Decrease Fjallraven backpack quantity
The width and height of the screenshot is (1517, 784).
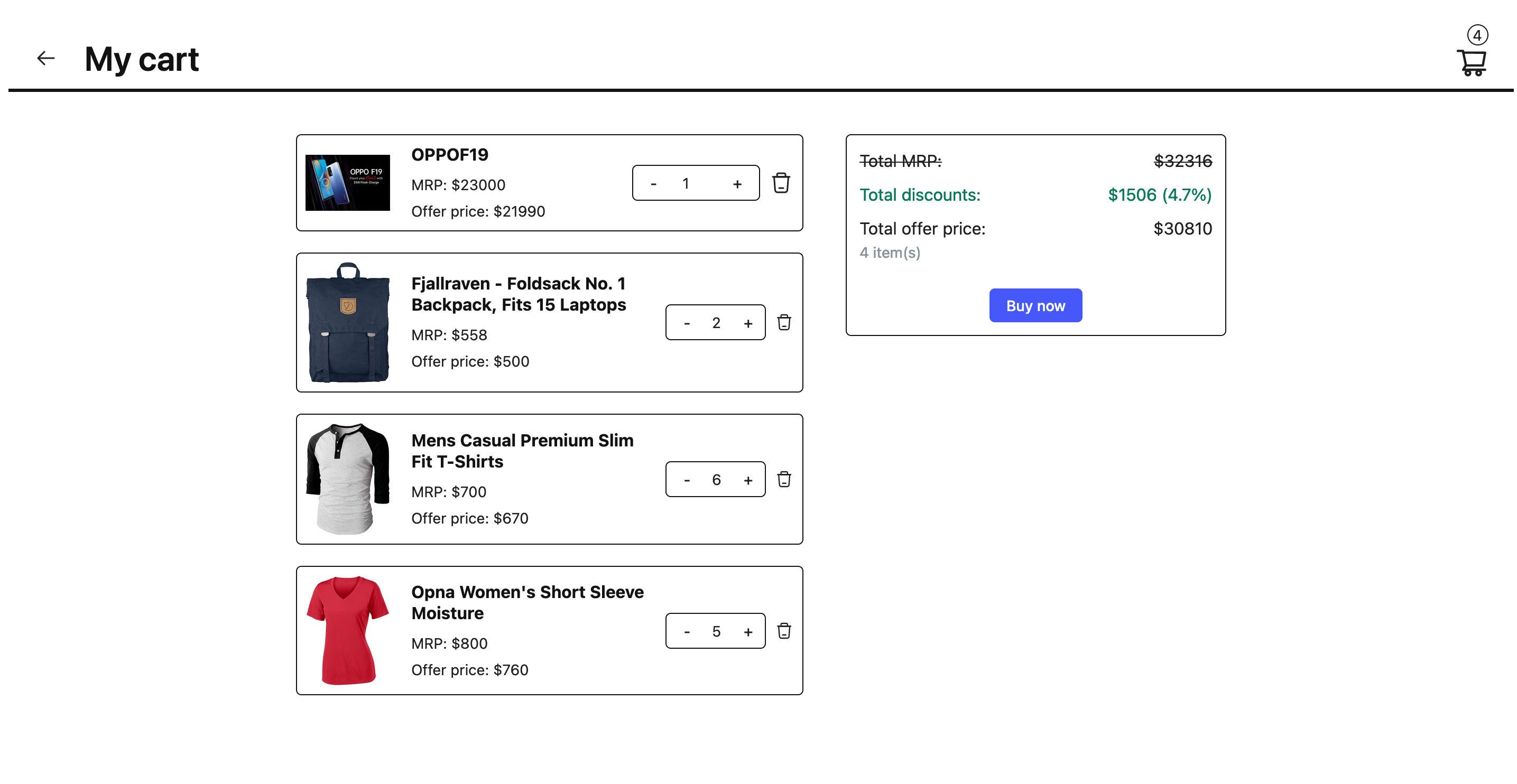687,323
